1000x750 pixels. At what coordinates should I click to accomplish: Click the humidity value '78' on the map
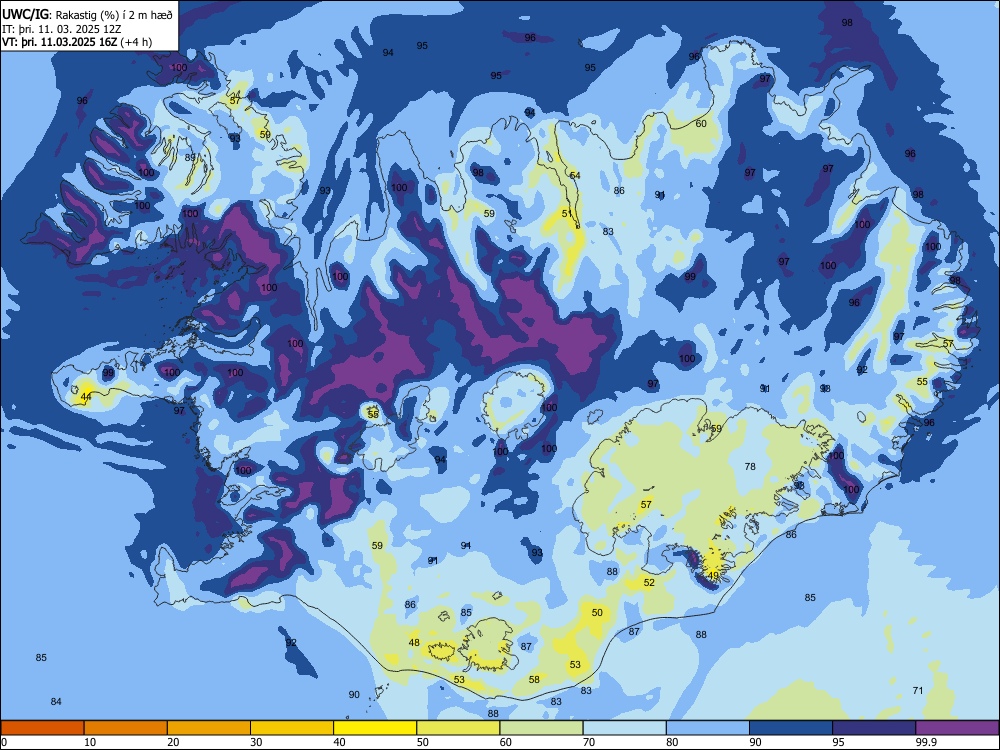[750, 466]
